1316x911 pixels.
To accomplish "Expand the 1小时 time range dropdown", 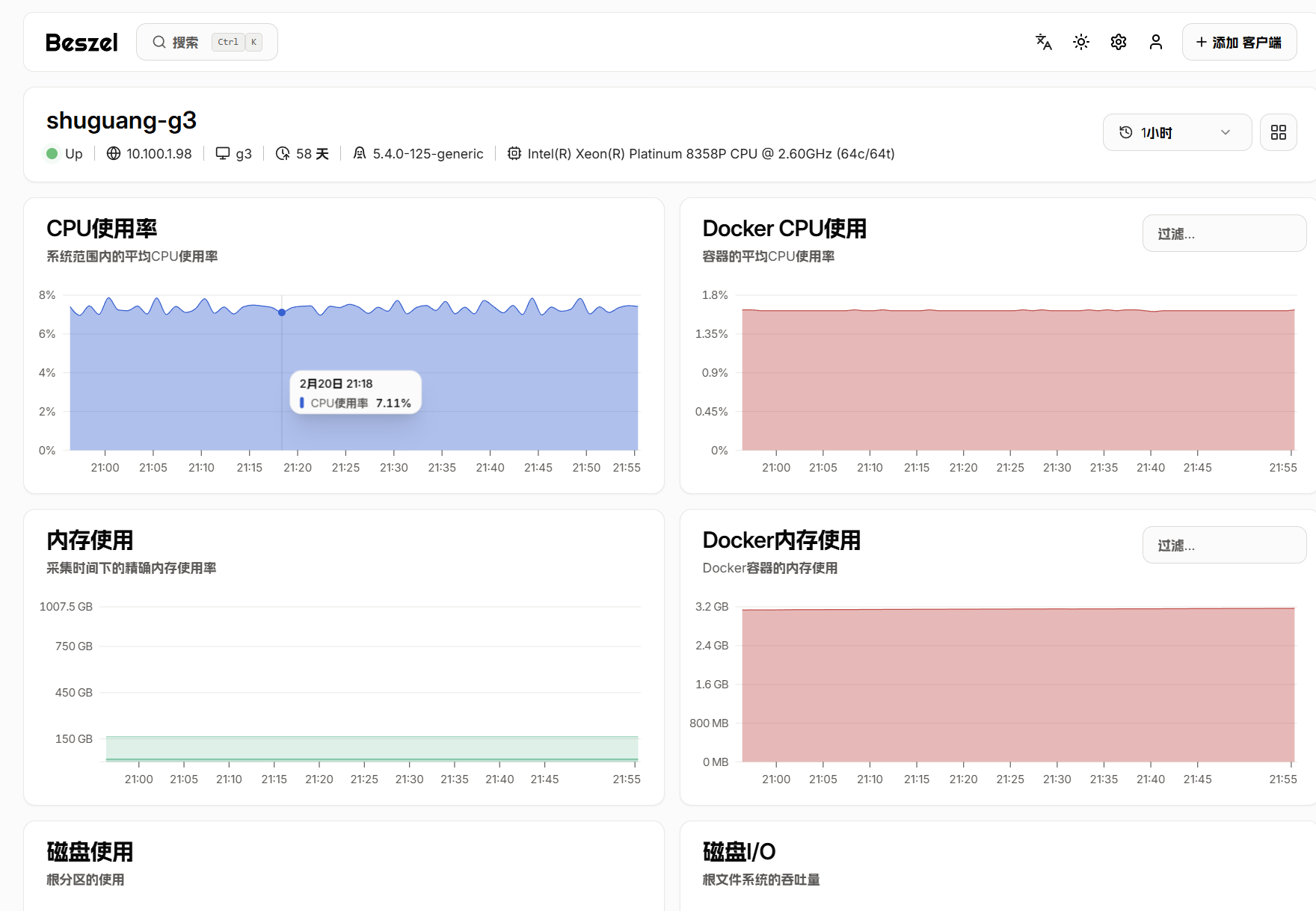I will click(x=1176, y=132).
